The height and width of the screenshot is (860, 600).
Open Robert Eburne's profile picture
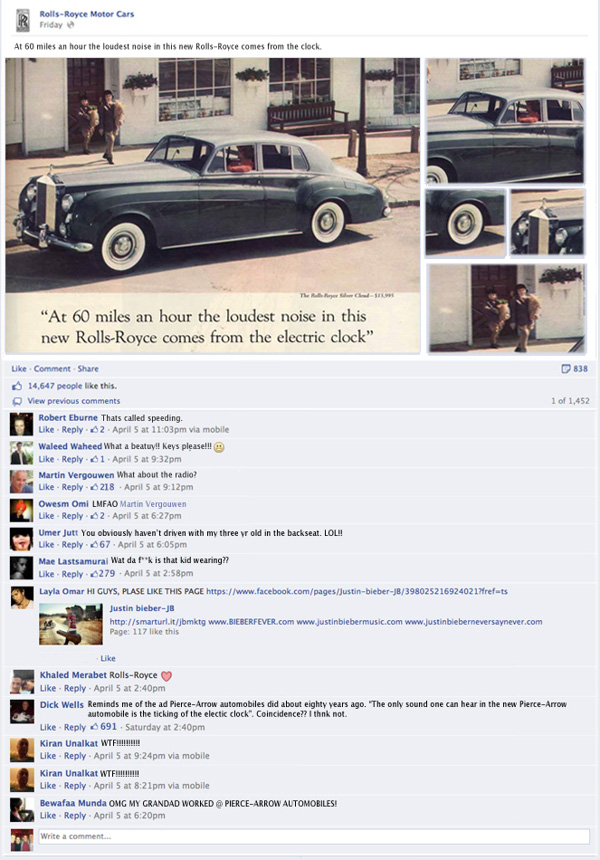pos(21,424)
